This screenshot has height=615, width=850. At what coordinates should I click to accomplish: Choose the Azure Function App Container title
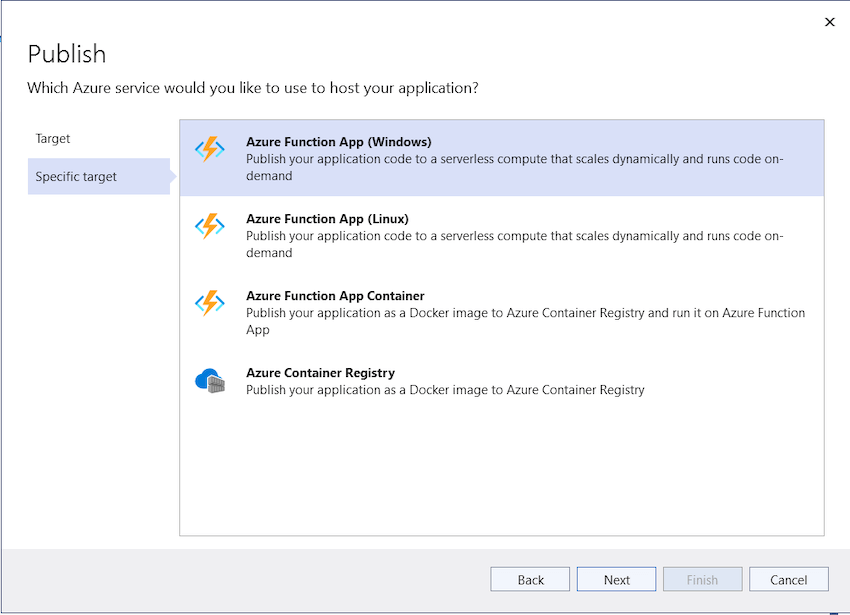click(335, 296)
